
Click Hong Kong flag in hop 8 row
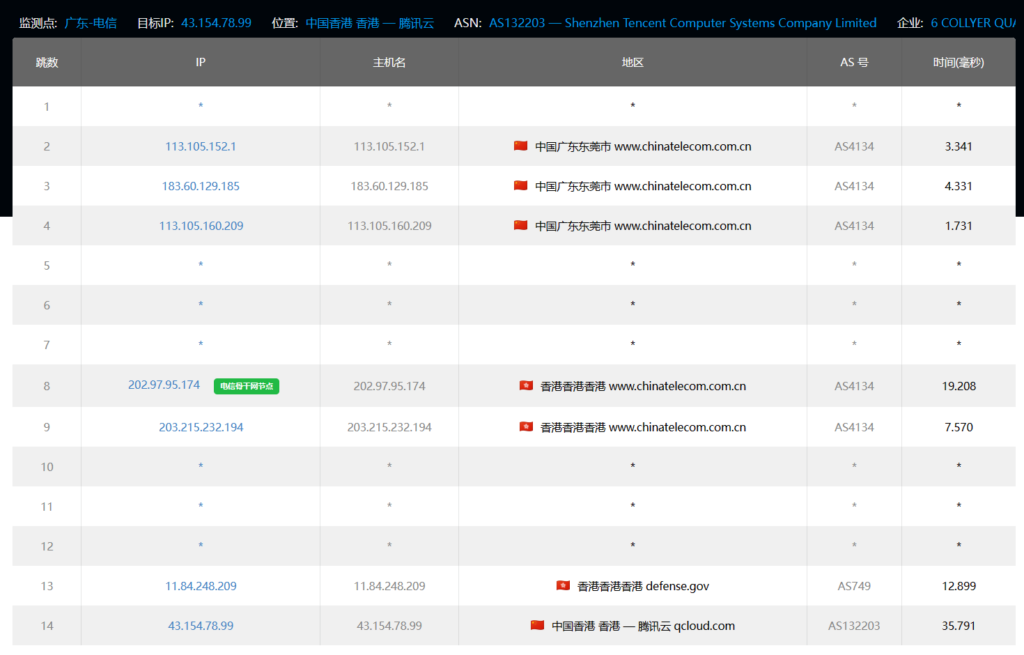[526, 386]
